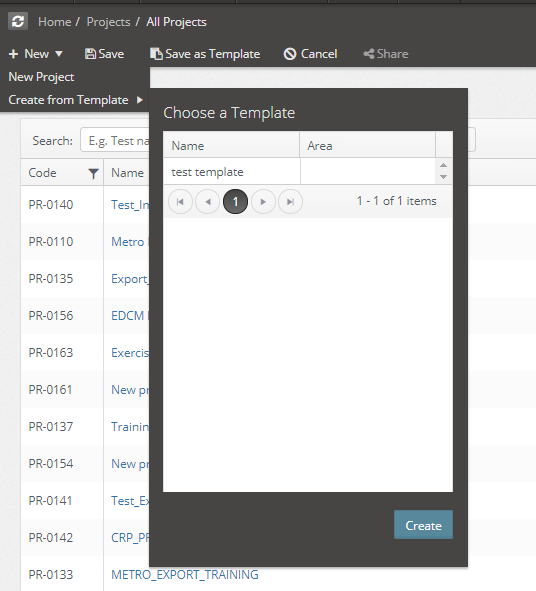536x591 pixels.
Task: Open the Test_Ex project link in row PR-0141
Action: [130, 501]
